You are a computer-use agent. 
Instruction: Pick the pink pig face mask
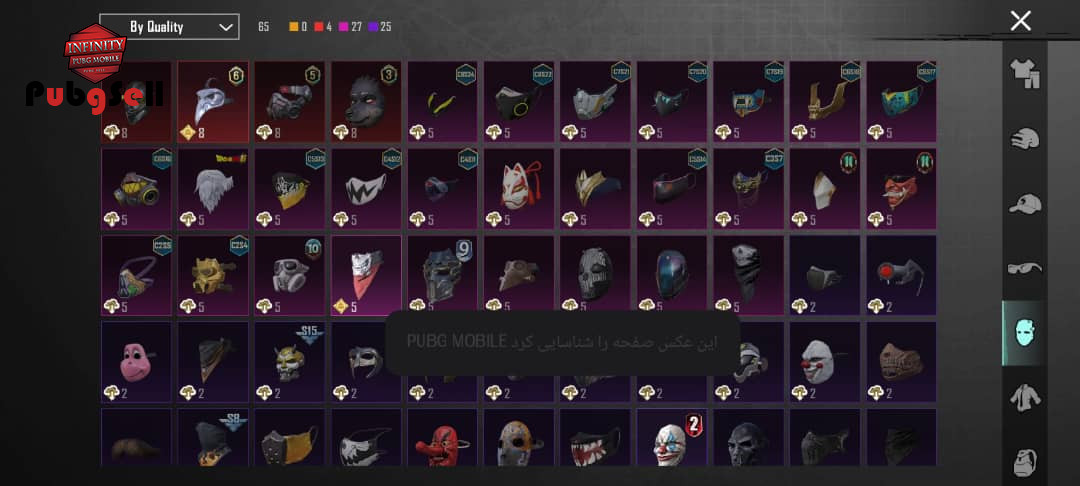click(136, 362)
